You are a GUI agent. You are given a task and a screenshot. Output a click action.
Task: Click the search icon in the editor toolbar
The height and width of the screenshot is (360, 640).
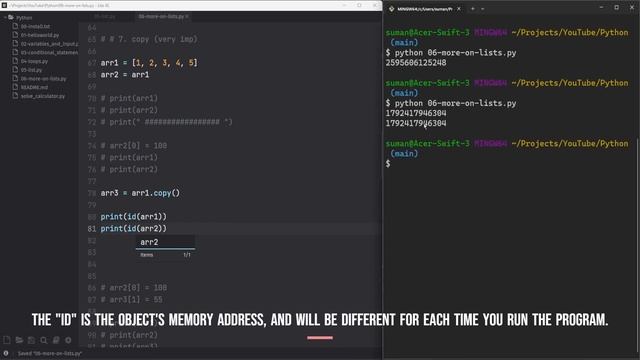[44, 340]
